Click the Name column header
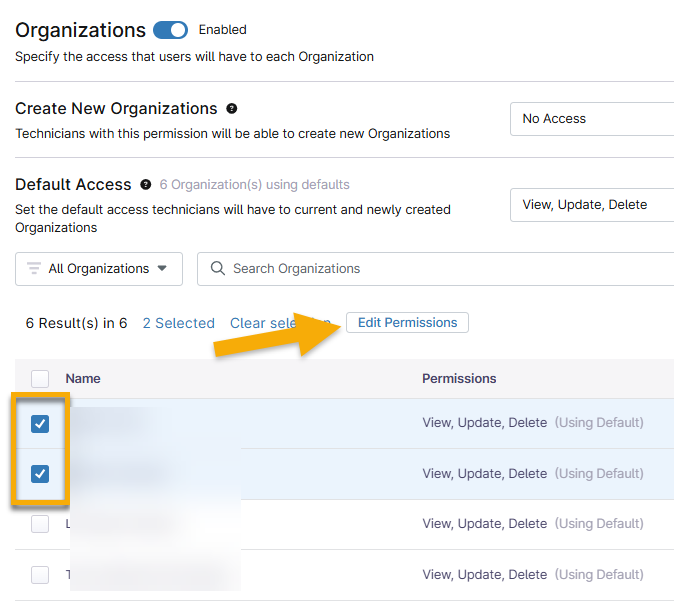674x603 pixels. click(83, 378)
